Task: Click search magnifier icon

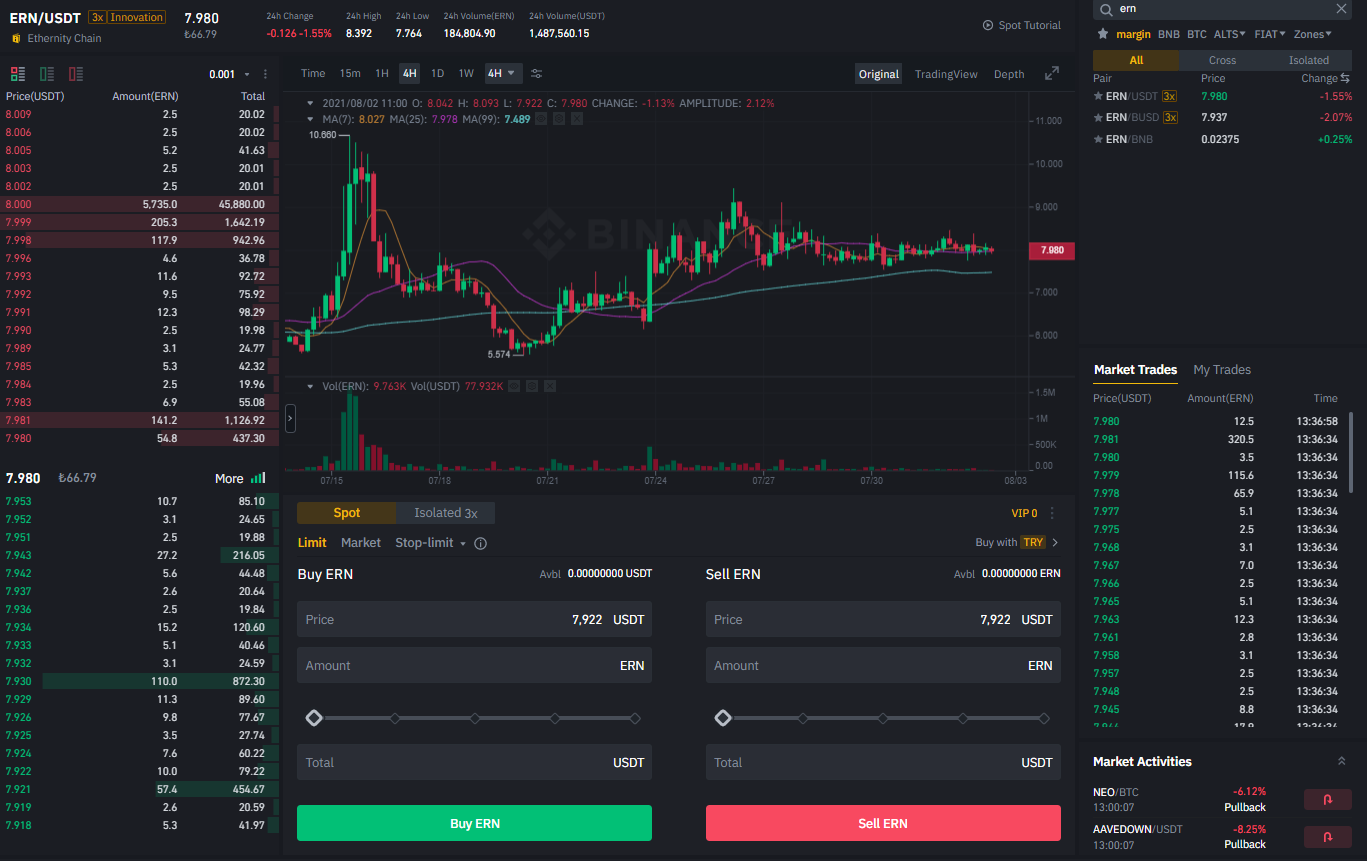Action: tap(1105, 8)
